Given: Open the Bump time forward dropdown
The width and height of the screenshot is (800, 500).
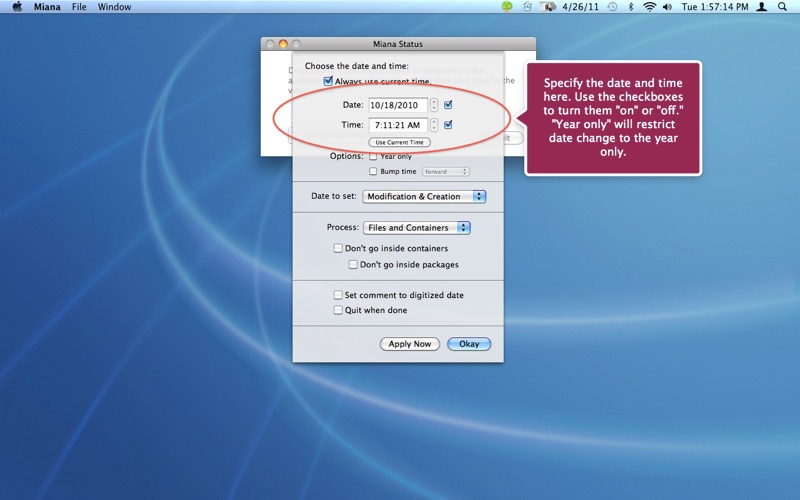Looking at the screenshot, I should (445, 172).
